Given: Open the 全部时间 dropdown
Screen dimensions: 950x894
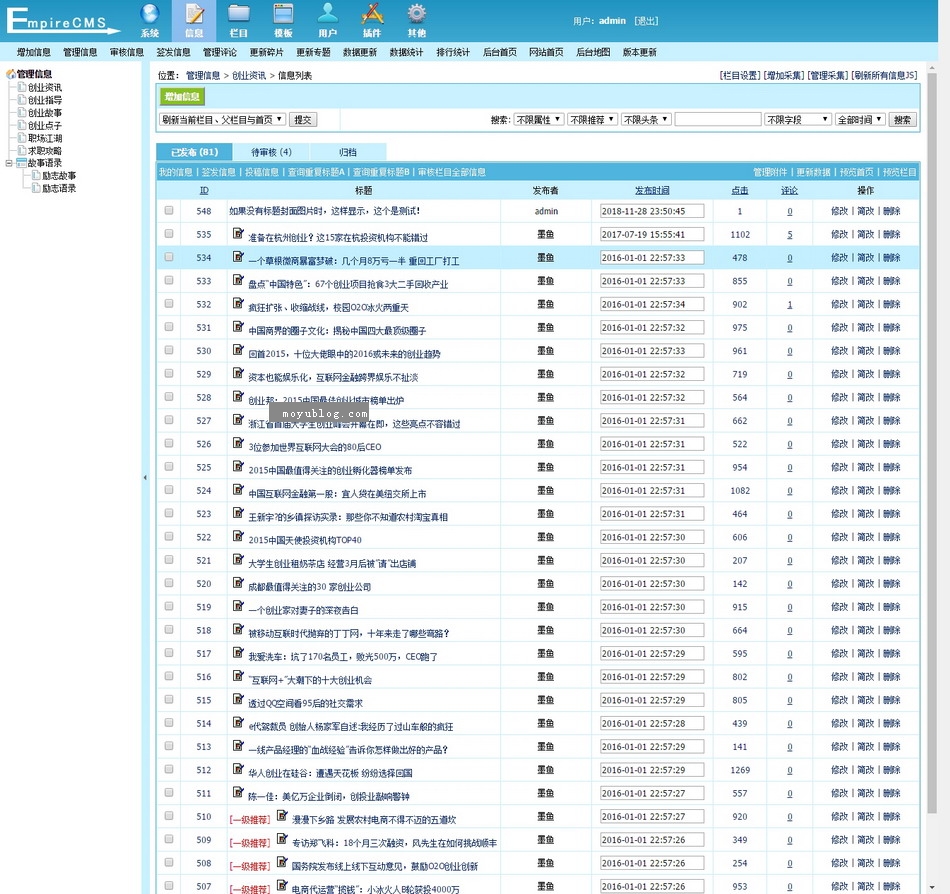Looking at the screenshot, I should point(860,119).
